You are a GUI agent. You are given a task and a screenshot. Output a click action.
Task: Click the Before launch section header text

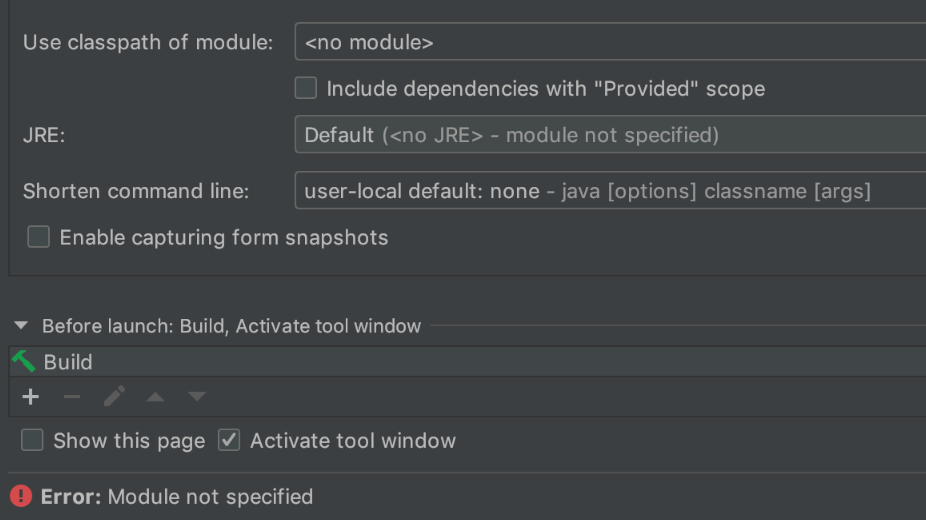tap(232, 326)
